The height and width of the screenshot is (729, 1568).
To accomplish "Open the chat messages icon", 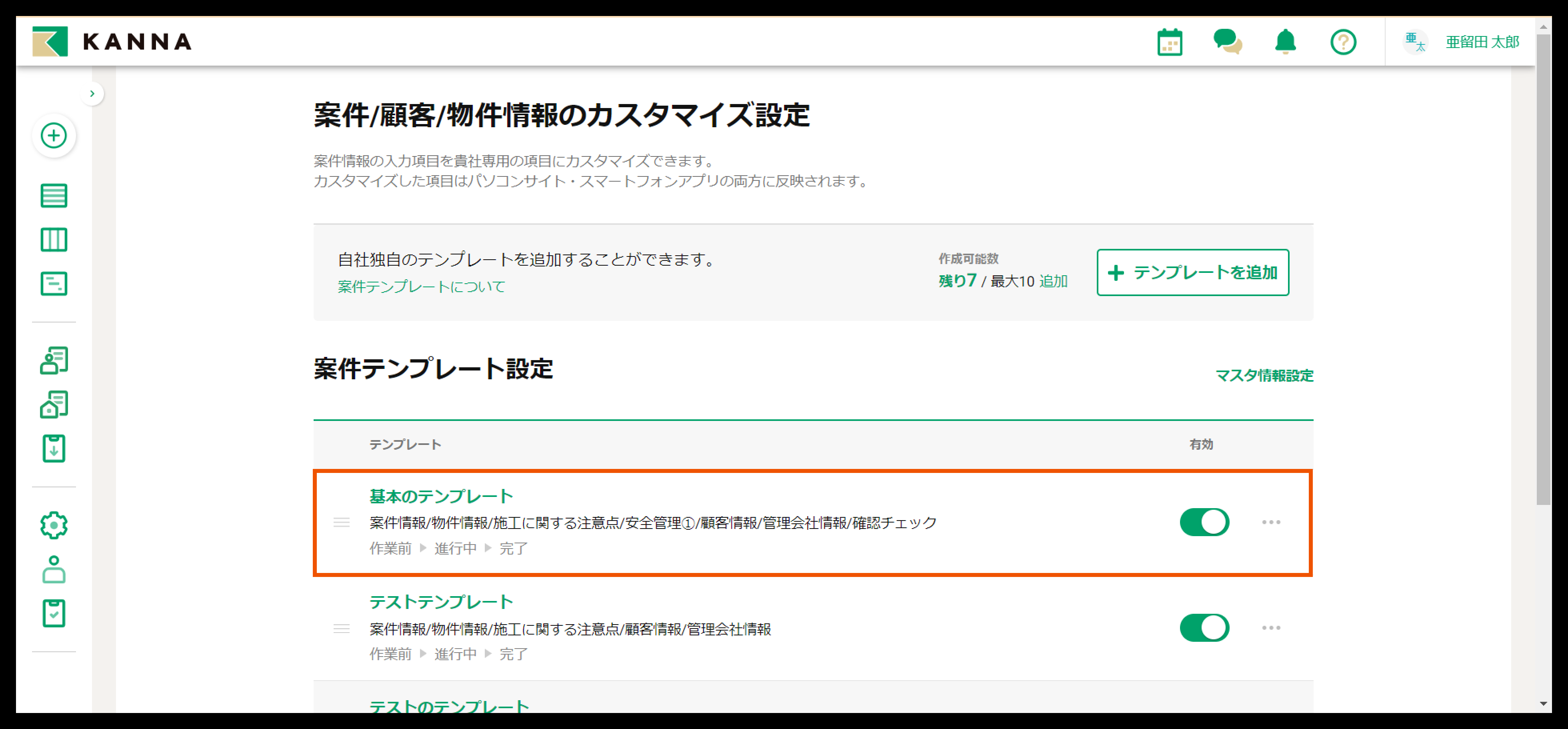I will (x=1227, y=42).
